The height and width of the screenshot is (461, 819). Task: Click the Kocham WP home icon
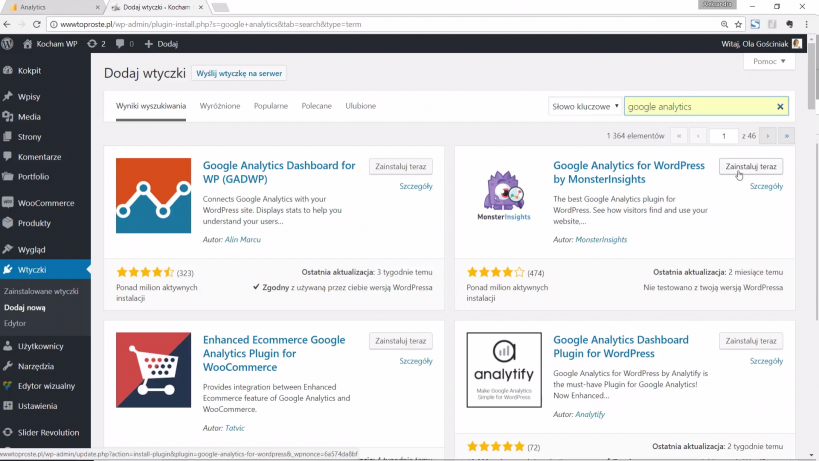tap(28, 44)
